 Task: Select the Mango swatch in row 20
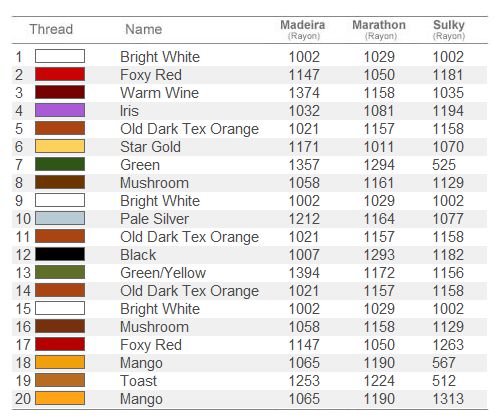click(60, 398)
